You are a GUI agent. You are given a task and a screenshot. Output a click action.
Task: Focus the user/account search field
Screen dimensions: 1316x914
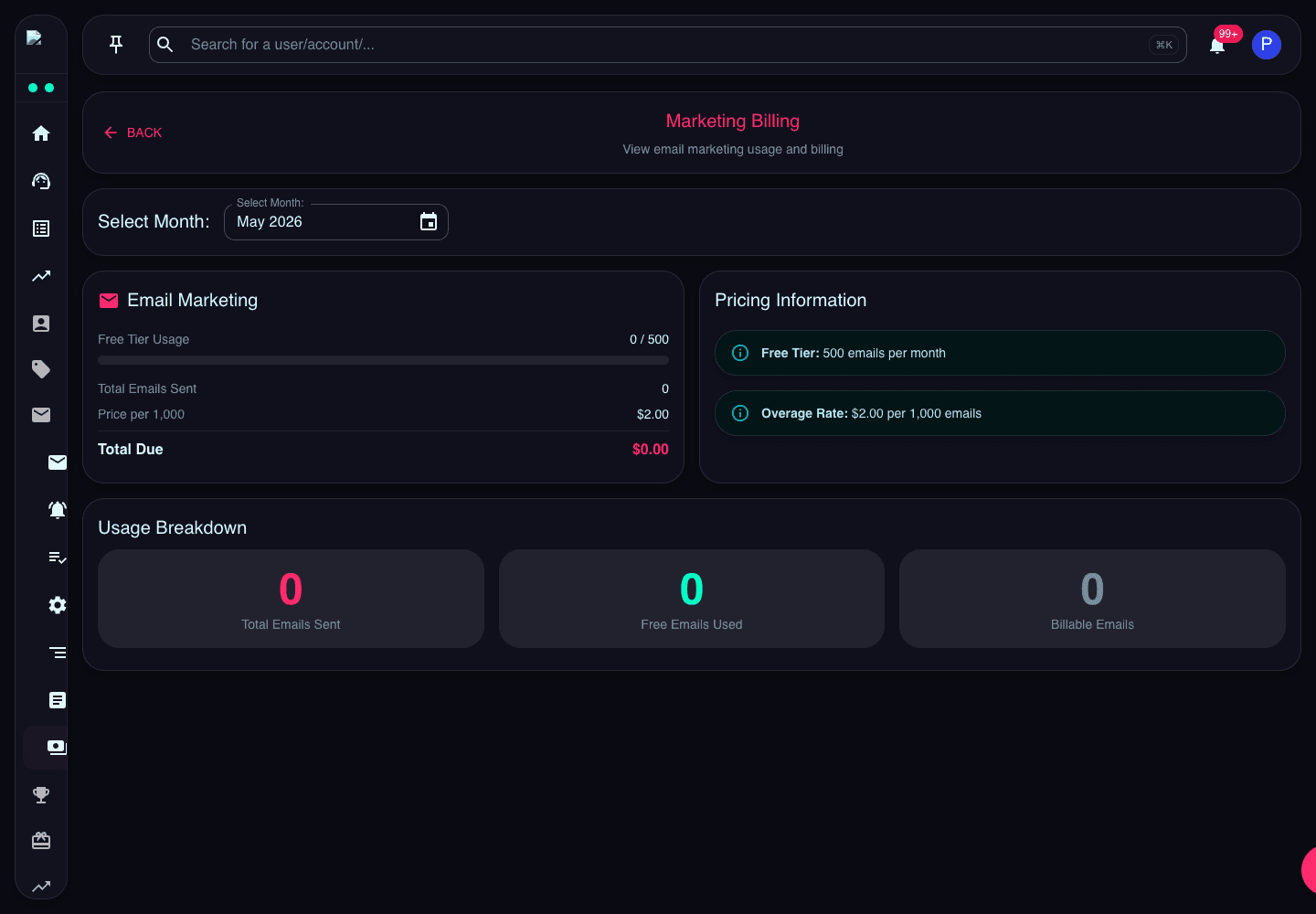coord(667,44)
